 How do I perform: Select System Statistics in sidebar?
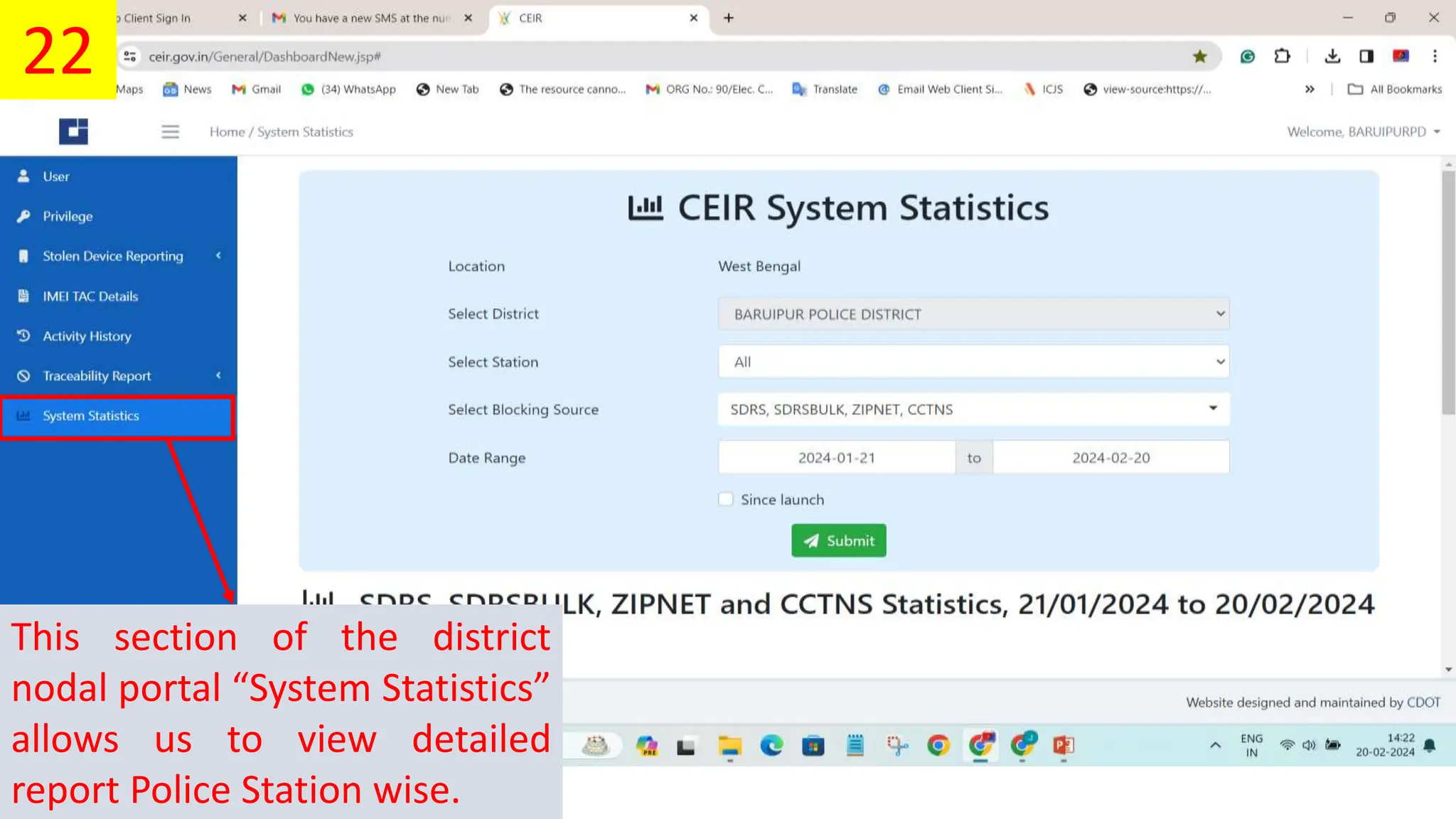tap(118, 416)
